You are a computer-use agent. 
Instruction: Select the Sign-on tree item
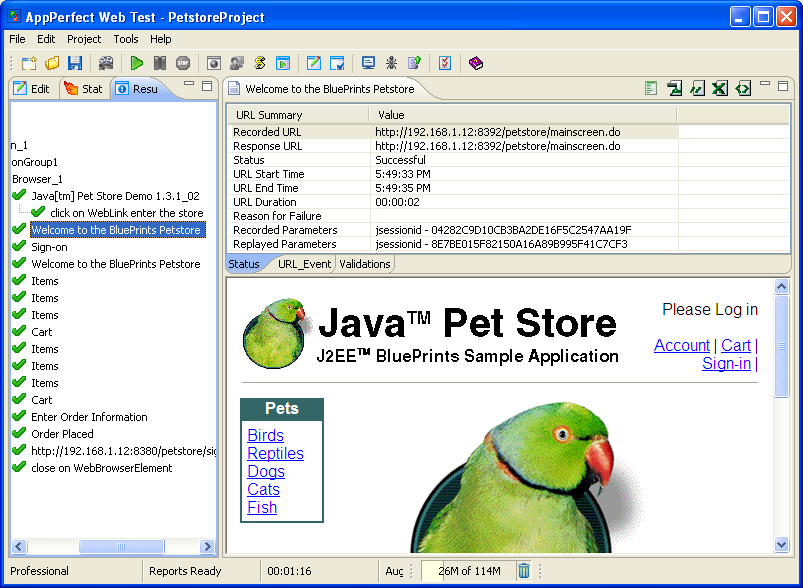tap(50, 247)
